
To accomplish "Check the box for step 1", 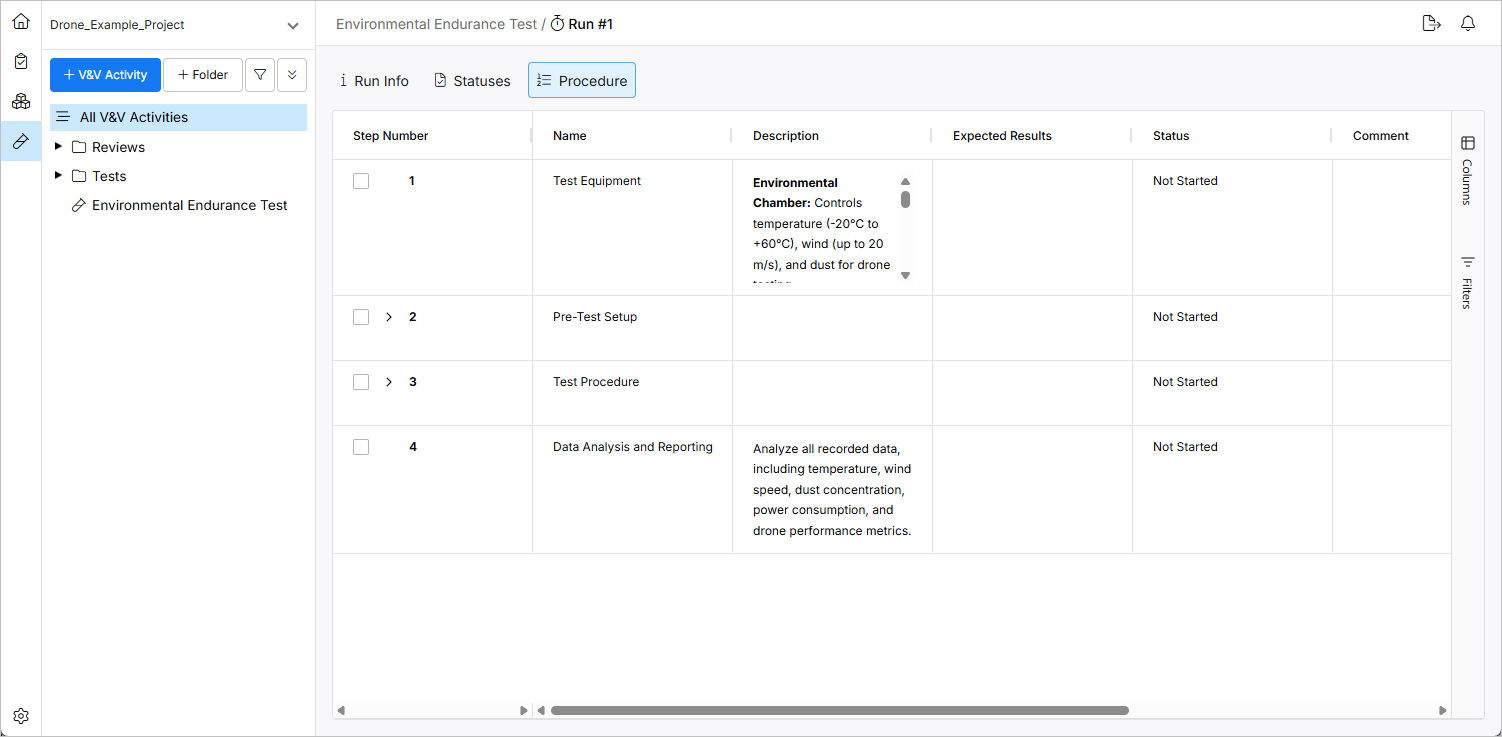I will pyautogui.click(x=361, y=181).
